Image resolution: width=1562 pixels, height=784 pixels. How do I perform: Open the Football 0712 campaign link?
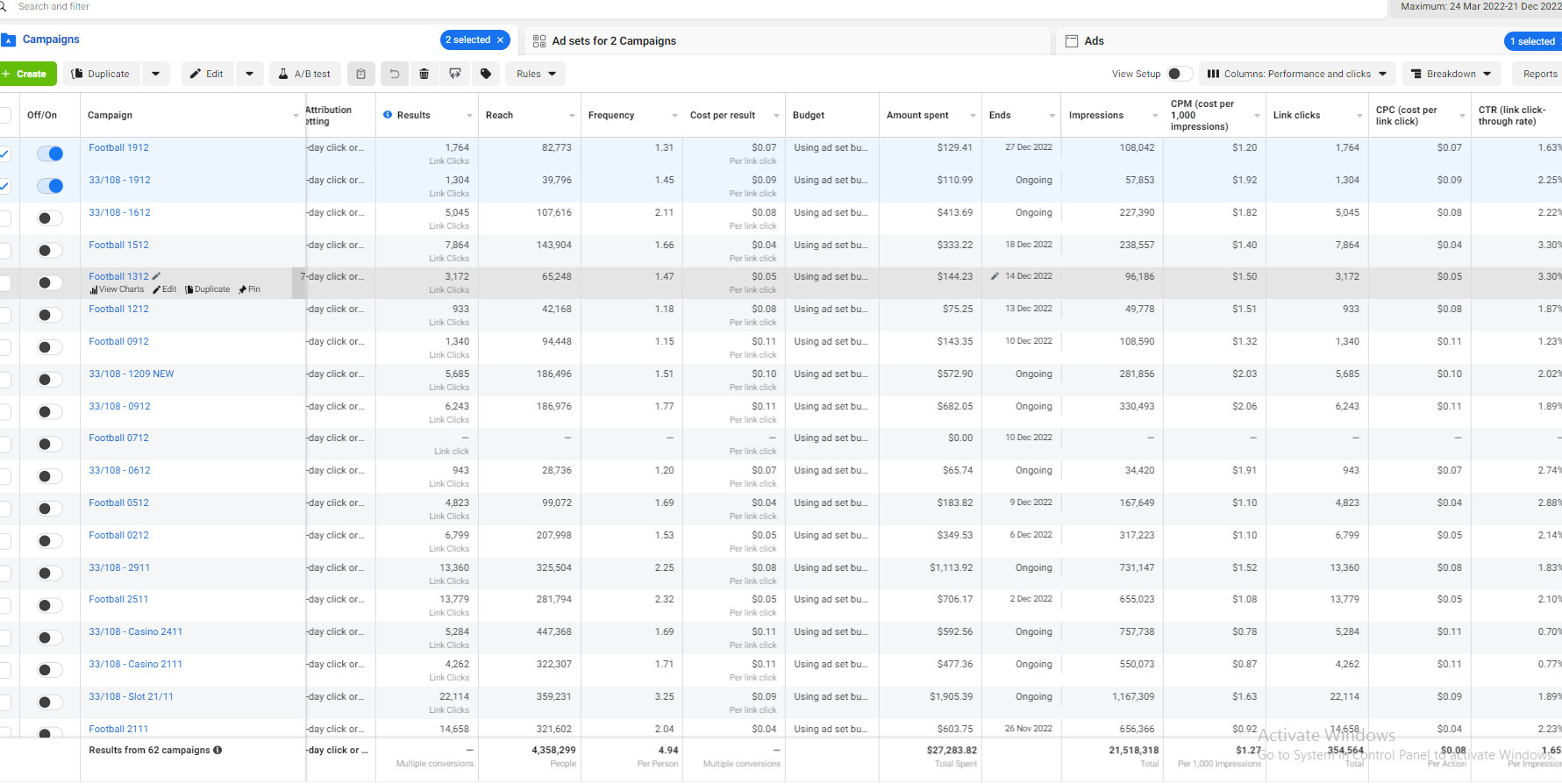(118, 438)
